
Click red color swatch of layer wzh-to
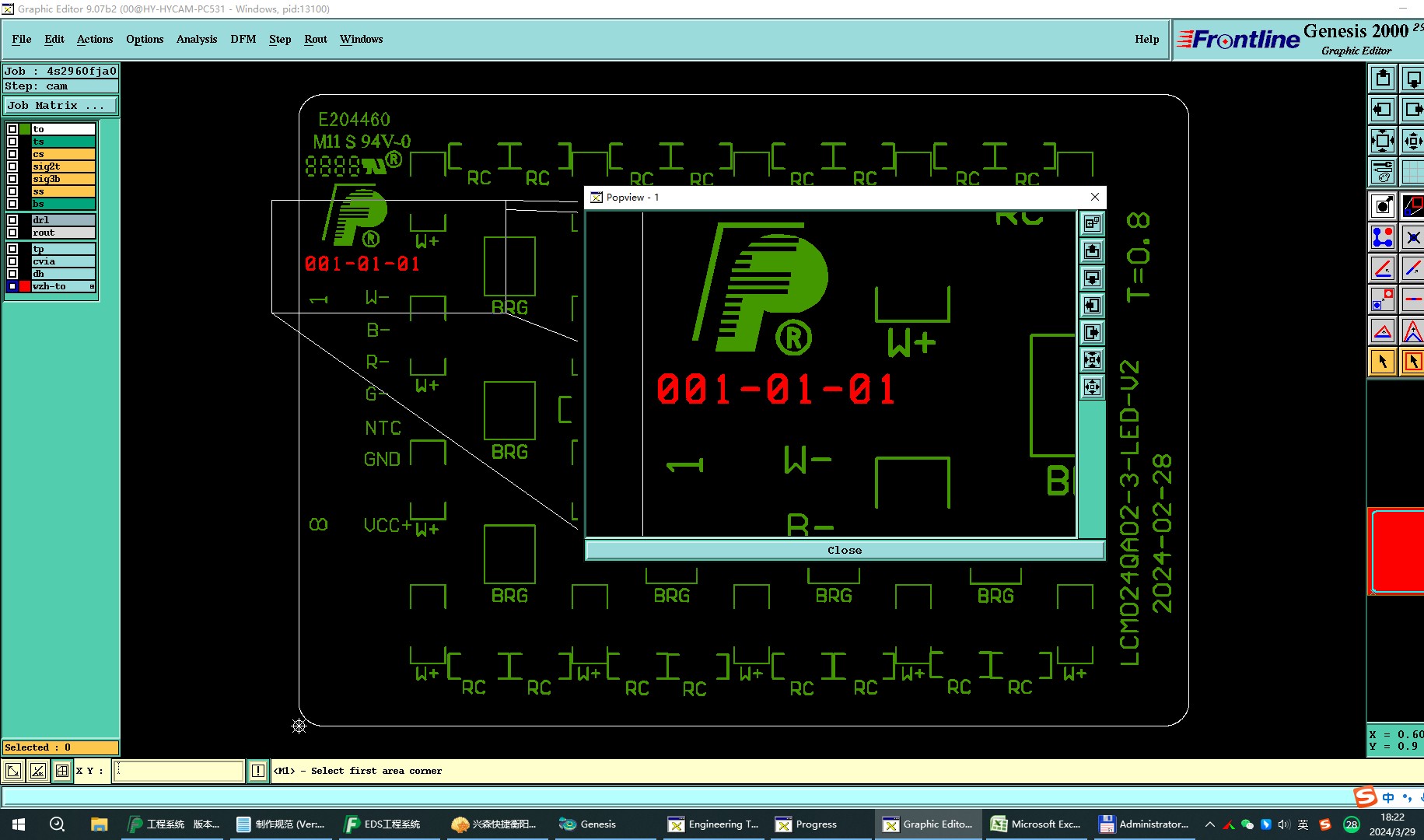click(x=25, y=286)
